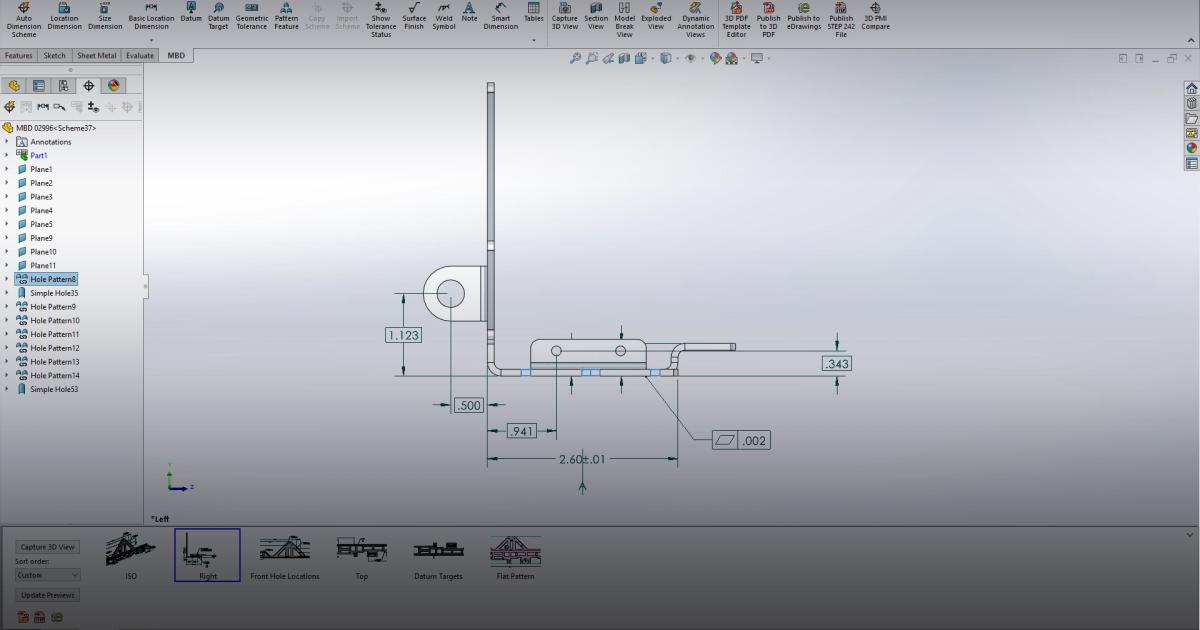Click the Capture 3D View button
Viewport: 1200px width, 630px height.
coord(46,546)
